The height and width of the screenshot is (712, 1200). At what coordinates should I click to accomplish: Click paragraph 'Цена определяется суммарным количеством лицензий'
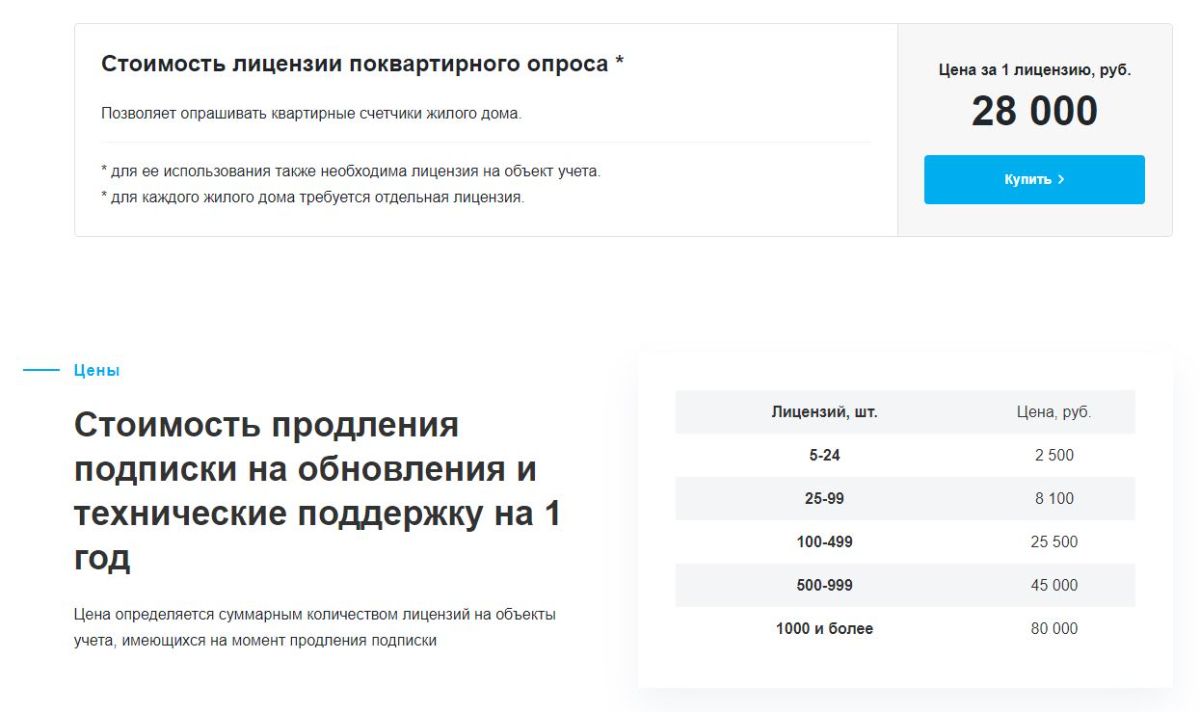315,627
